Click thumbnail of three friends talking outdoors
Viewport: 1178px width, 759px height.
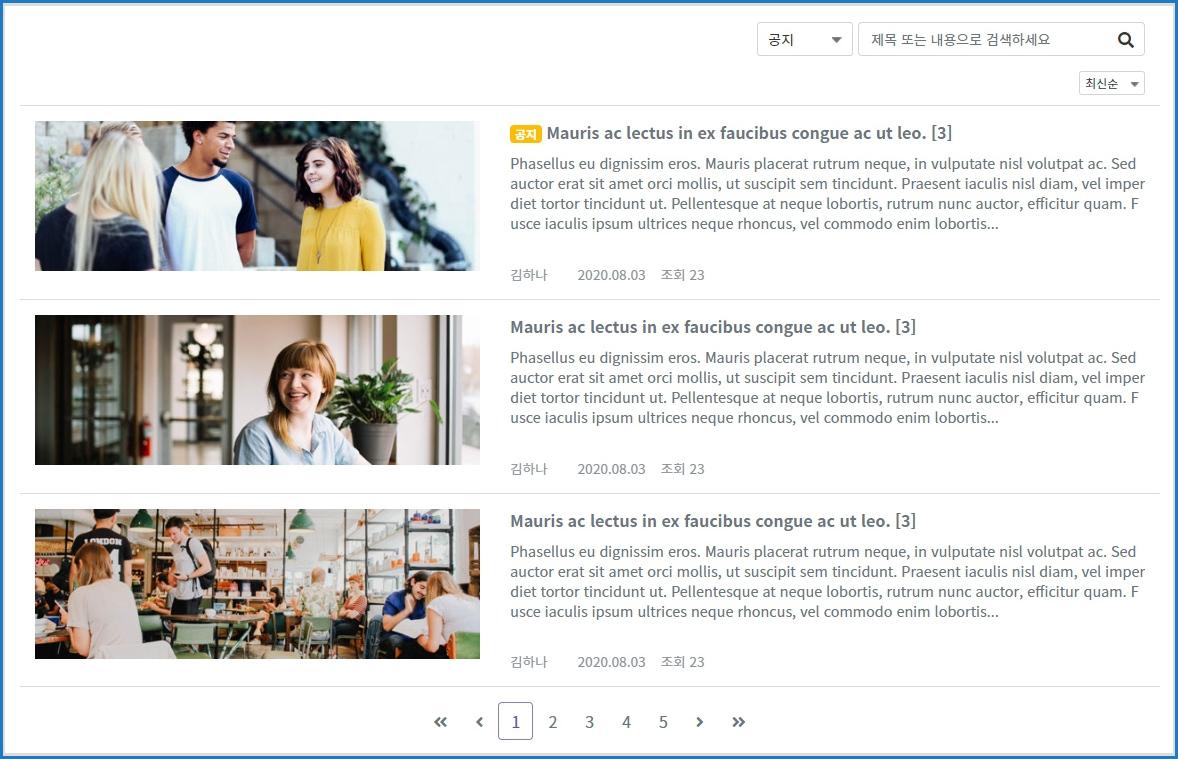(x=257, y=196)
